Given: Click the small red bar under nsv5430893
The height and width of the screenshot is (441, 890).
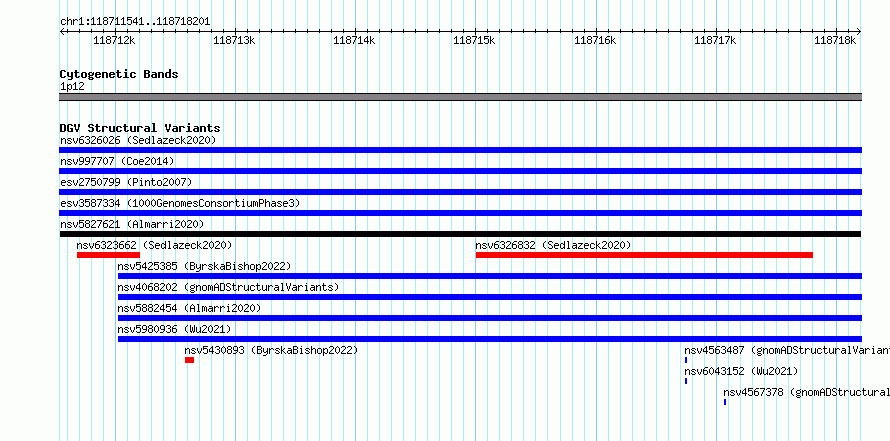Looking at the screenshot, I should [190, 360].
